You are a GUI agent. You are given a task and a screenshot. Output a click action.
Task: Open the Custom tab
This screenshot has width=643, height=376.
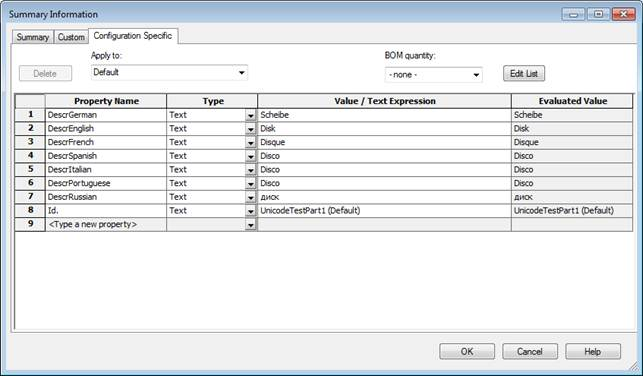click(x=71, y=37)
